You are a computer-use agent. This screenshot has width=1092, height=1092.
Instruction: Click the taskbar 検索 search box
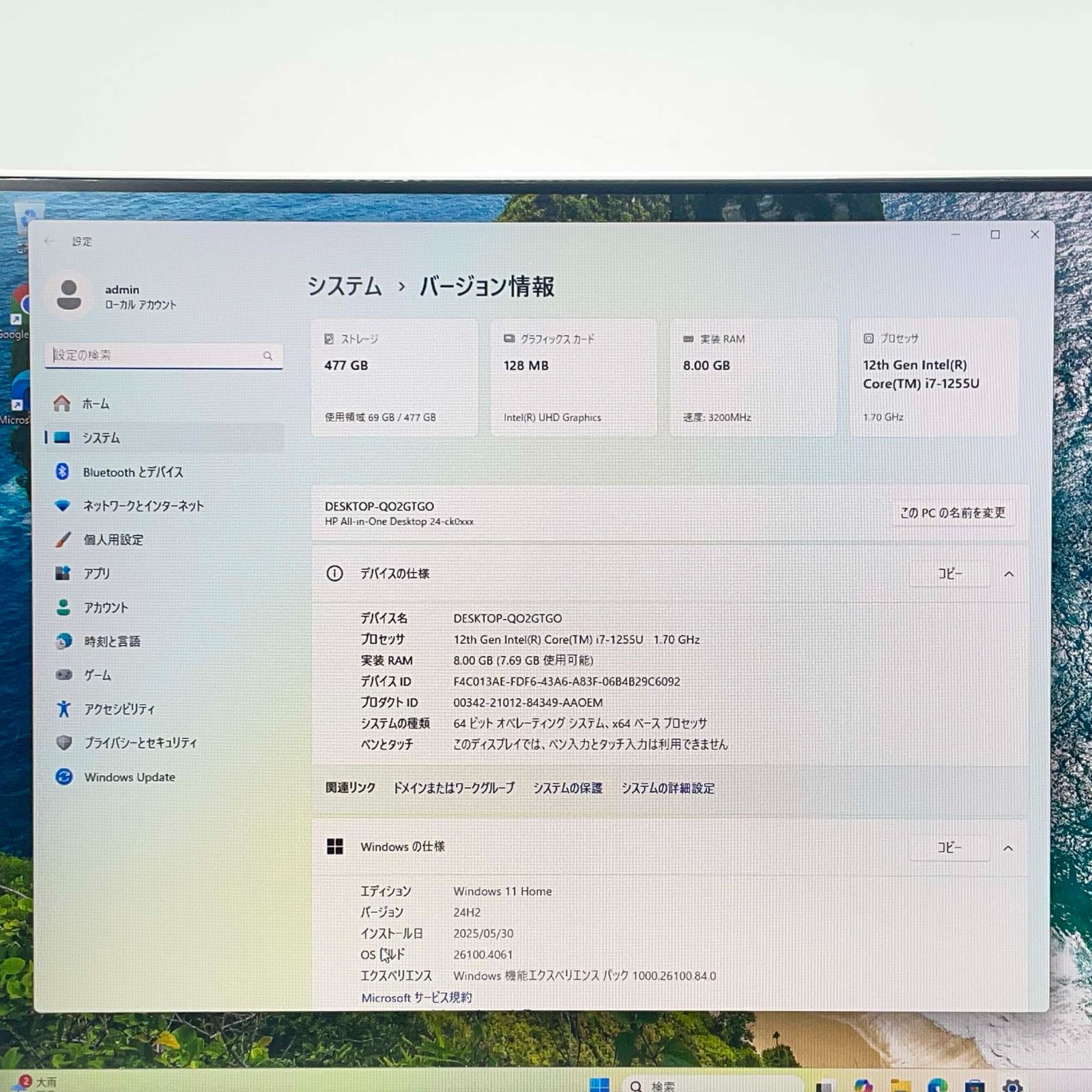pos(713,1085)
